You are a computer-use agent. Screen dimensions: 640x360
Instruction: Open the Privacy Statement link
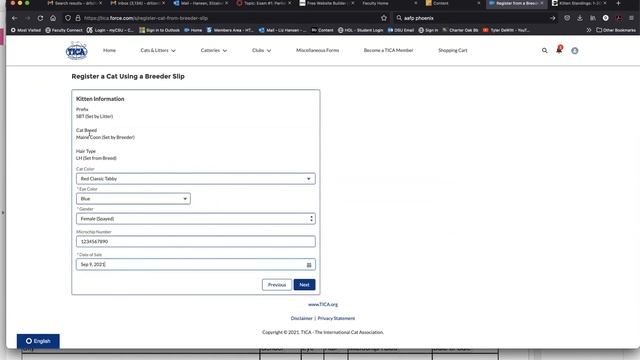click(x=336, y=318)
